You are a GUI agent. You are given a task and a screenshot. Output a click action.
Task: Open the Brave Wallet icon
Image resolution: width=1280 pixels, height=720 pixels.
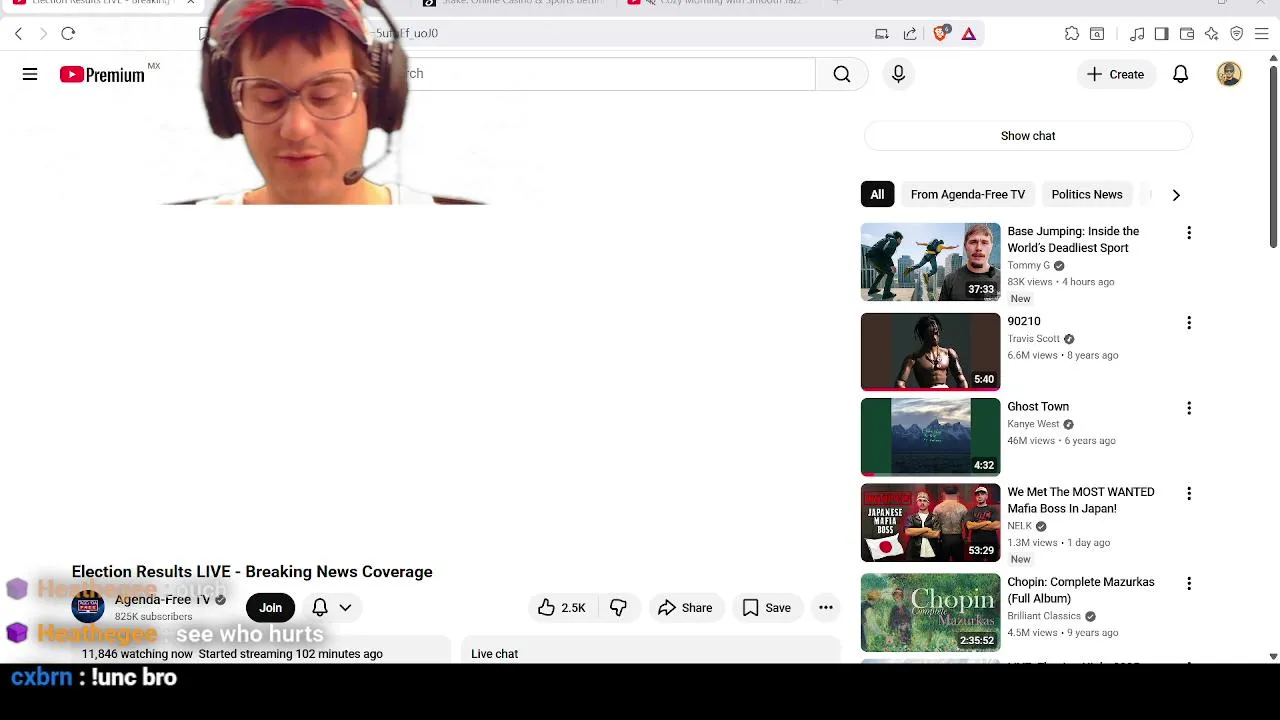click(1187, 34)
